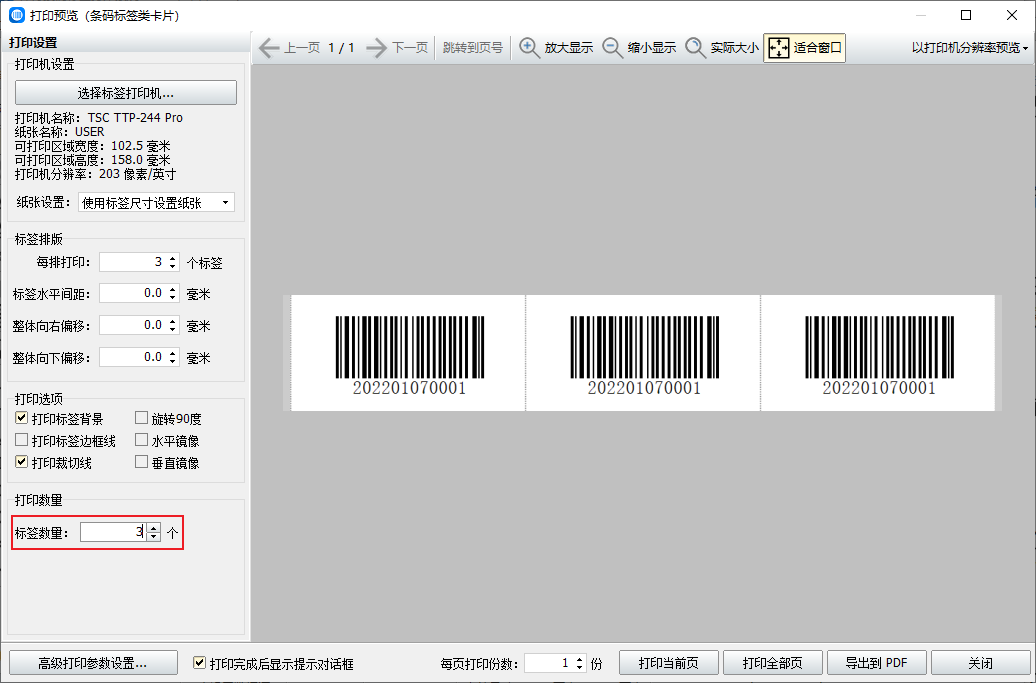Uncheck 打印标签背景 option

(x=21, y=418)
